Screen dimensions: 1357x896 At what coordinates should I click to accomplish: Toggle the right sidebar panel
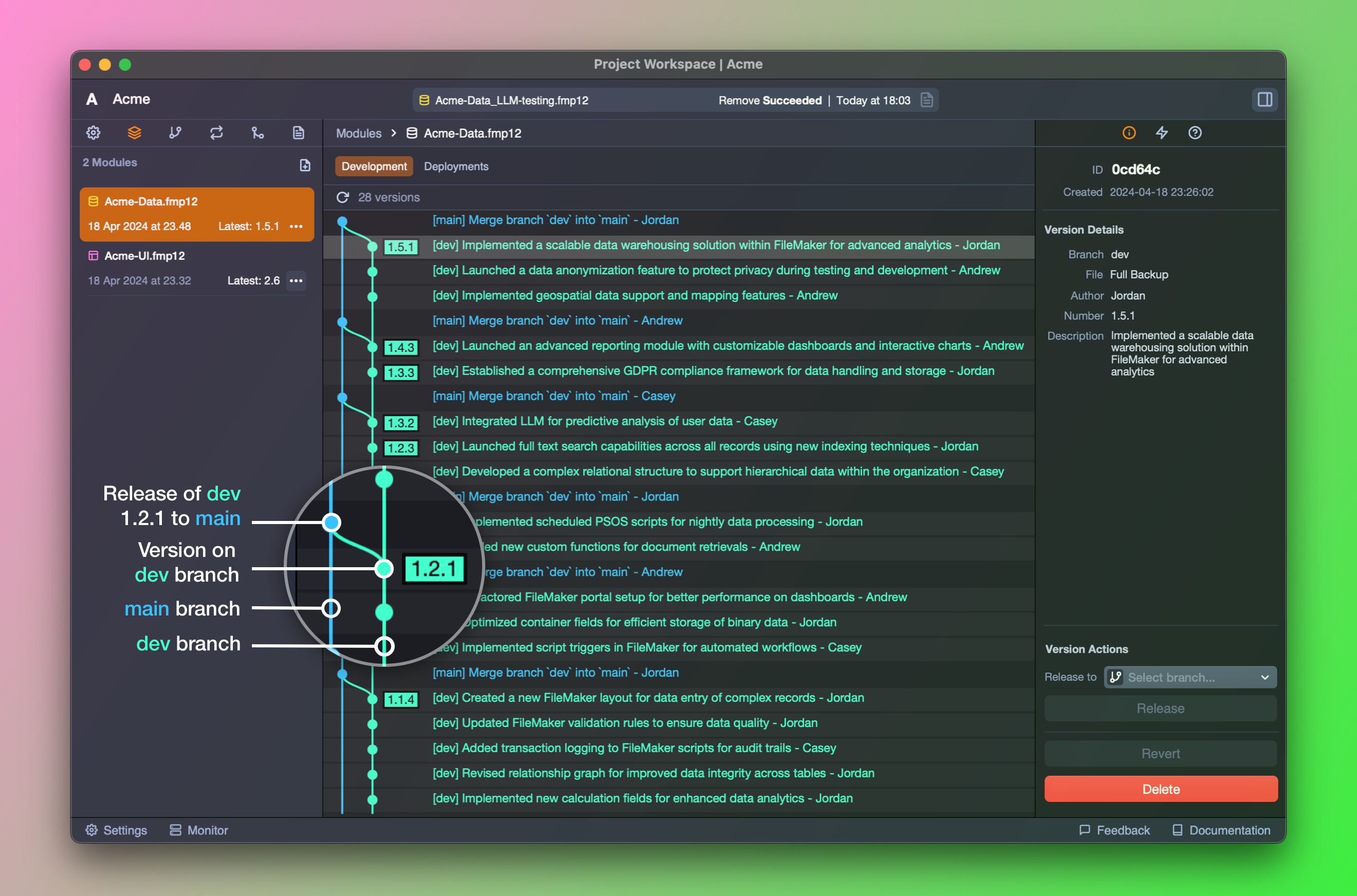(1265, 100)
